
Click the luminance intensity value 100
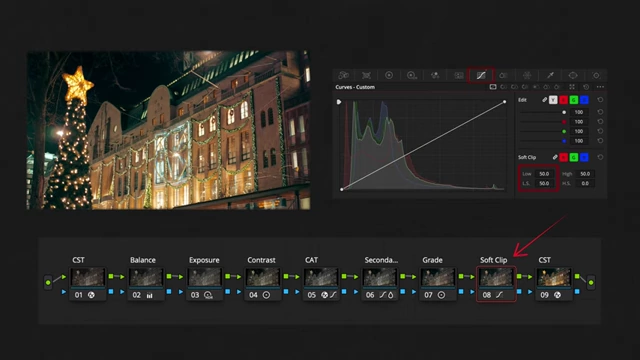tap(579, 112)
